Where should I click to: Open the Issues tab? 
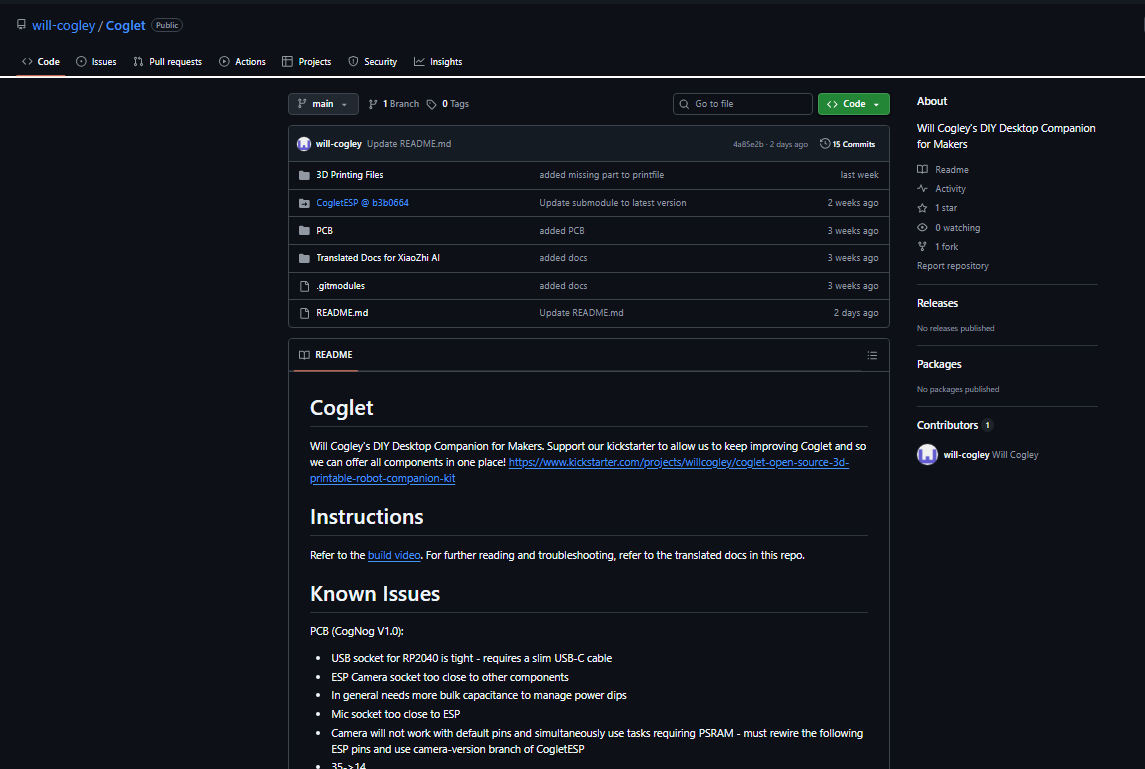pyautogui.click(x=96, y=62)
